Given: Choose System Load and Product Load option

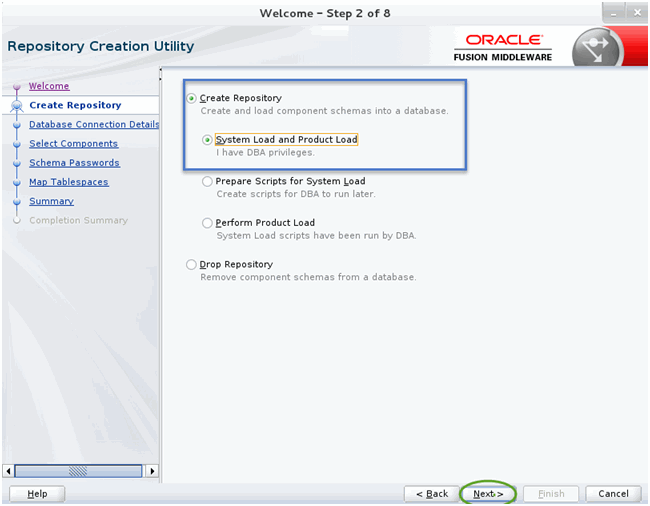Looking at the screenshot, I should tap(207, 140).
